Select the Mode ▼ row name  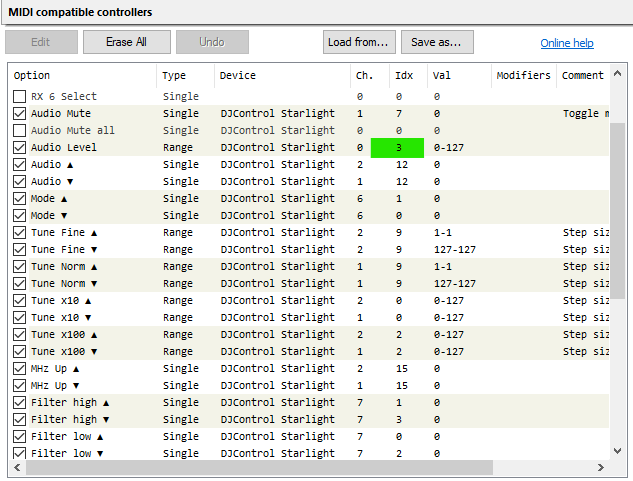[x=49, y=216]
